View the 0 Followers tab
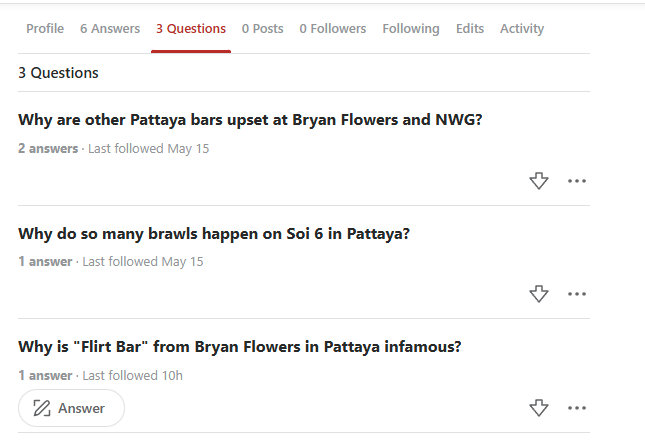This screenshot has width=645, height=443. (x=333, y=28)
